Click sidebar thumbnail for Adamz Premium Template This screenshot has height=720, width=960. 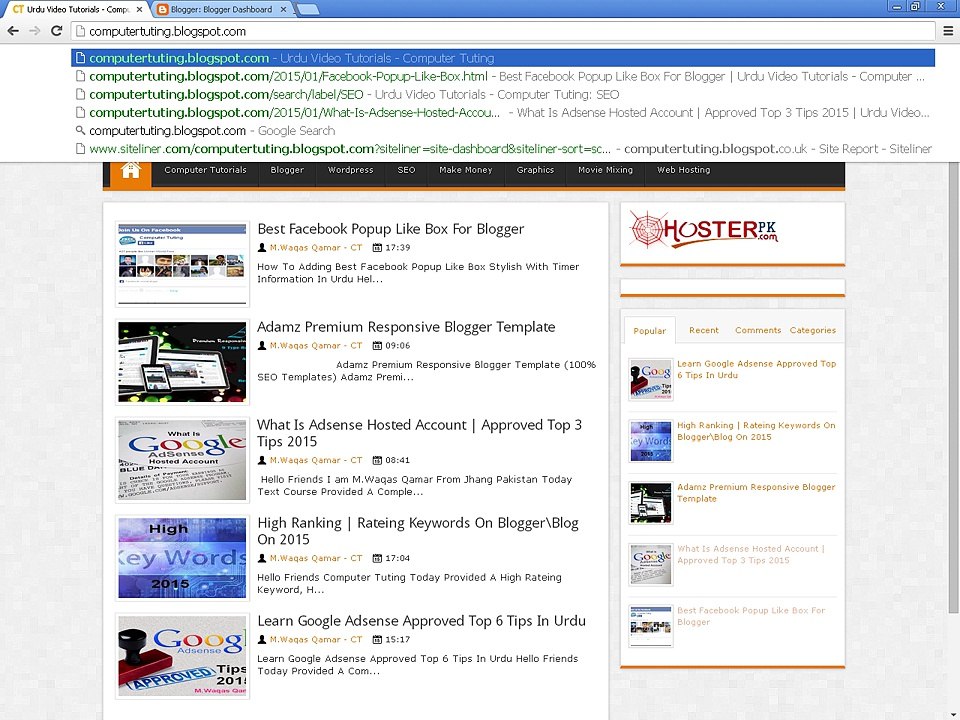tap(651, 503)
